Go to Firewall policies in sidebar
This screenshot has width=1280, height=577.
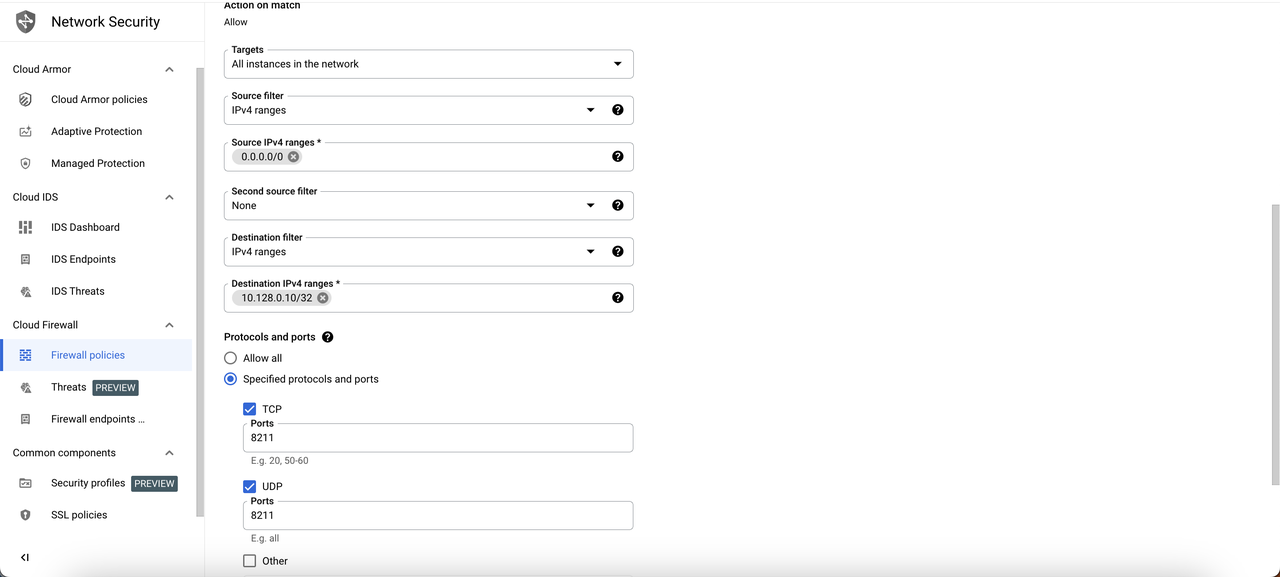click(88, 355)
